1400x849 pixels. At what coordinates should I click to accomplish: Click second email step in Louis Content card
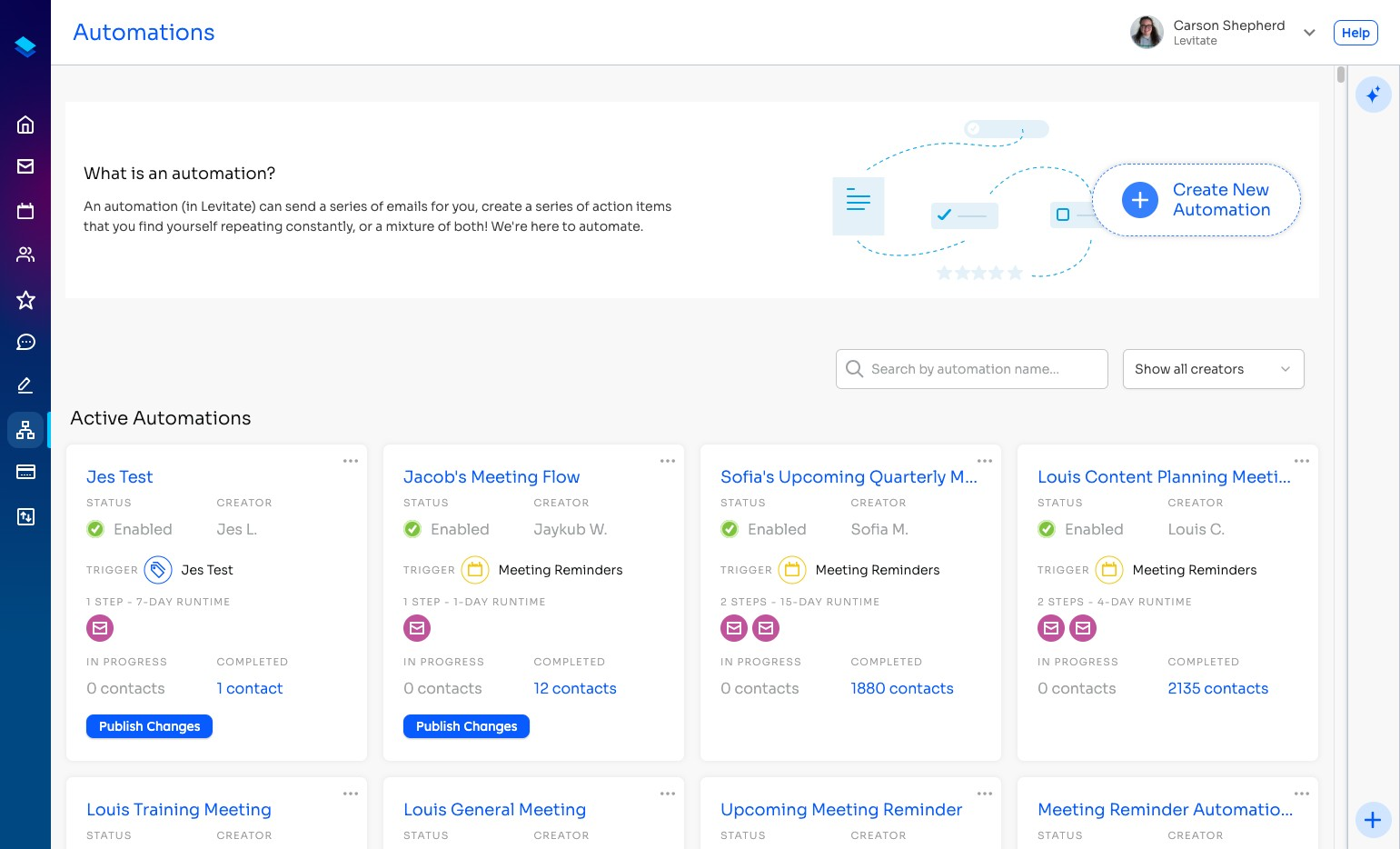(x=1083, y=628)
